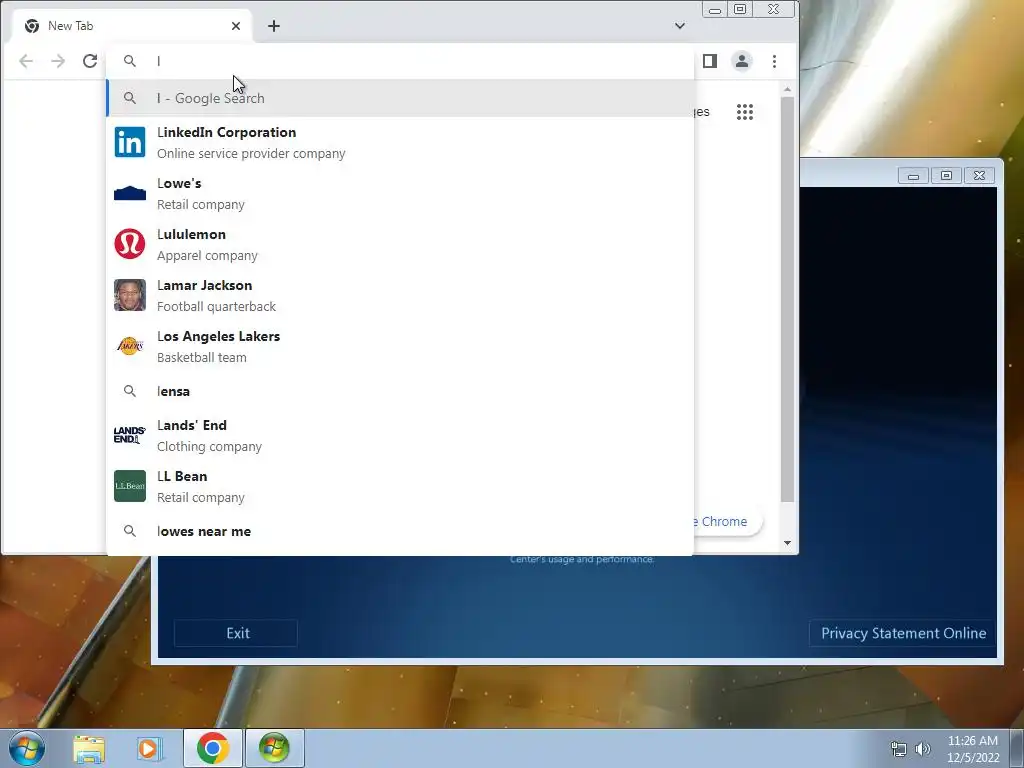The image size is (1024, 768).
Task: Open the Chrome three-dot menu
Action: 775,61
